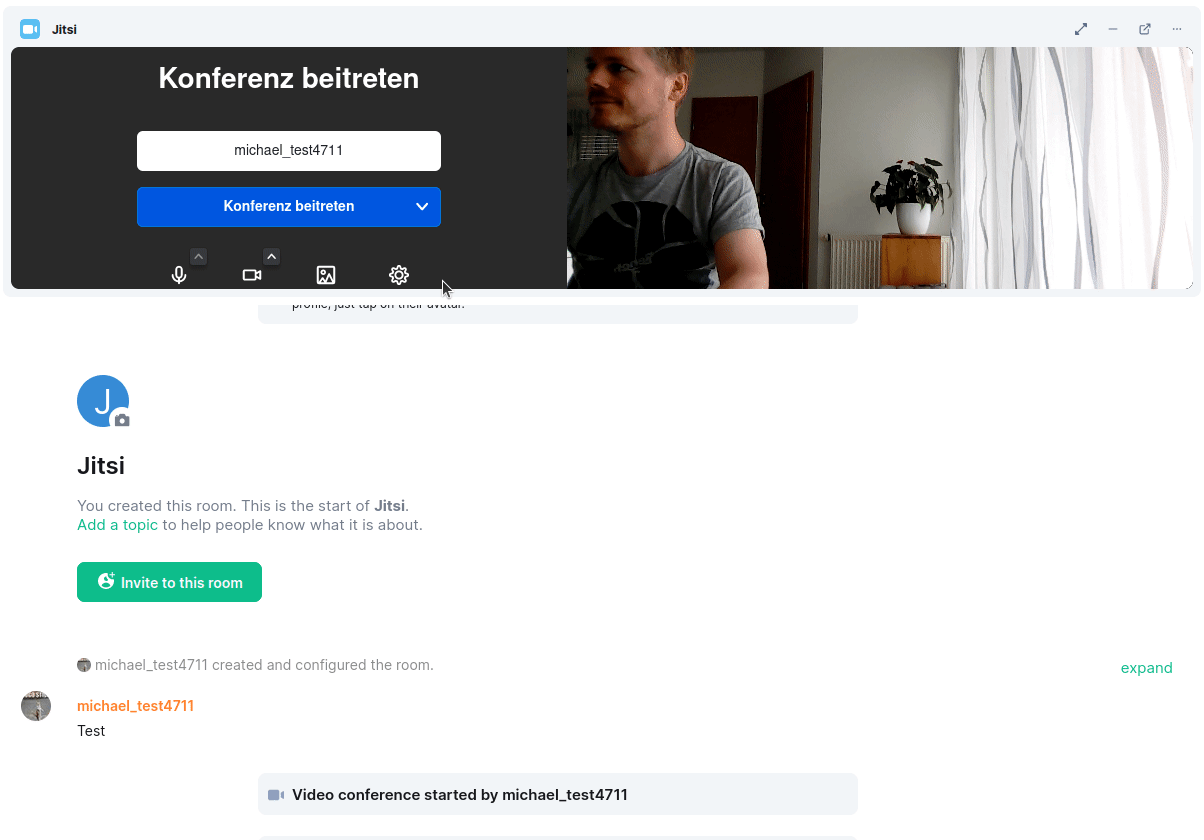1204x840 pixels.
Task: Turn off the camera in Jitsi prejoin
Action: [x=252, y=275]
